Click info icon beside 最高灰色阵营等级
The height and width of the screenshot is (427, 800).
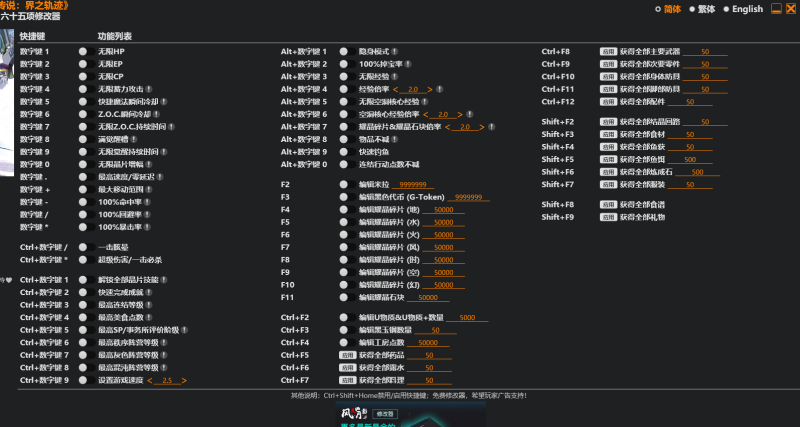(x=164, y=355)
